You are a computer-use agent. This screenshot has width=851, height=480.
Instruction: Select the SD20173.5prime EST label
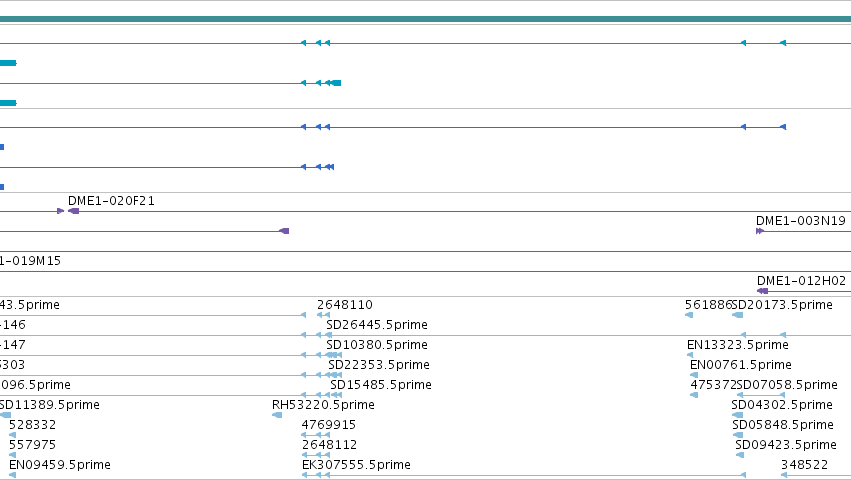click(782, 305)
